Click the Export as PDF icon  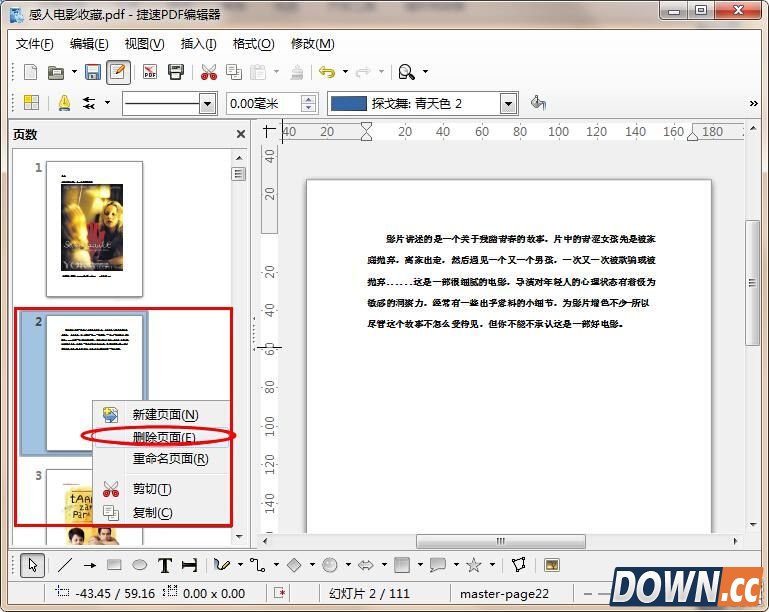[151, 72]
